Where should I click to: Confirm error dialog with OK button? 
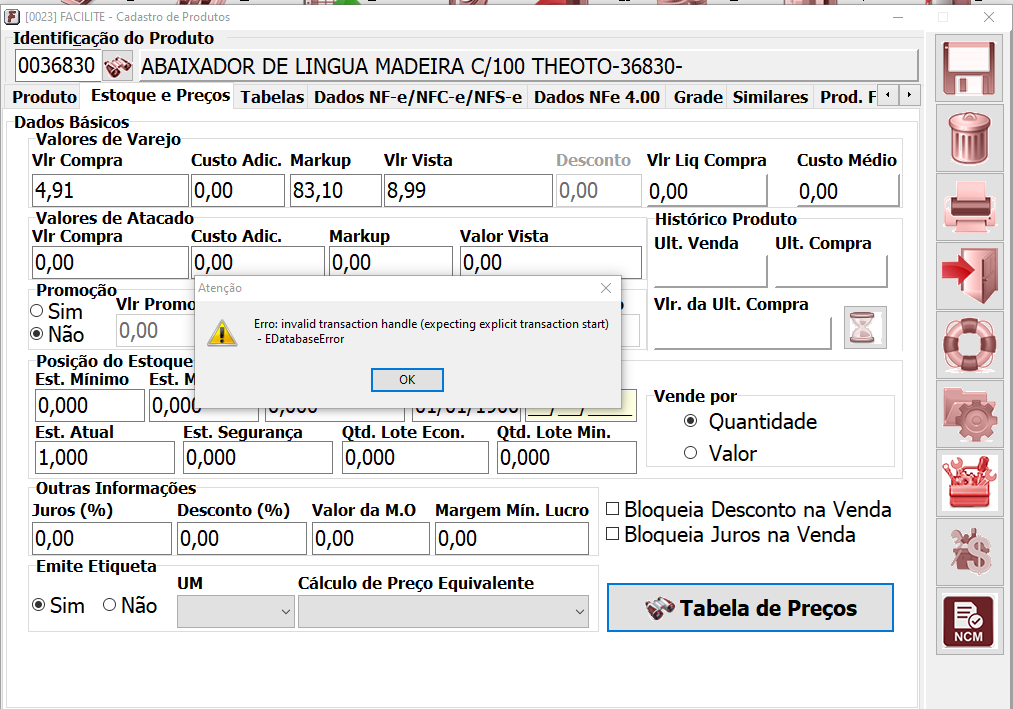point(407,380)
